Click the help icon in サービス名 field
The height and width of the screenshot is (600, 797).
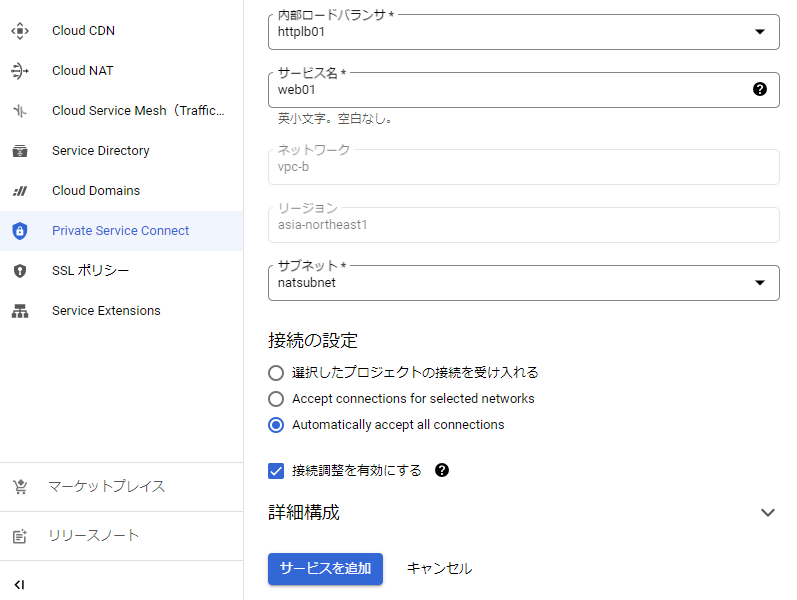point(759,89)
